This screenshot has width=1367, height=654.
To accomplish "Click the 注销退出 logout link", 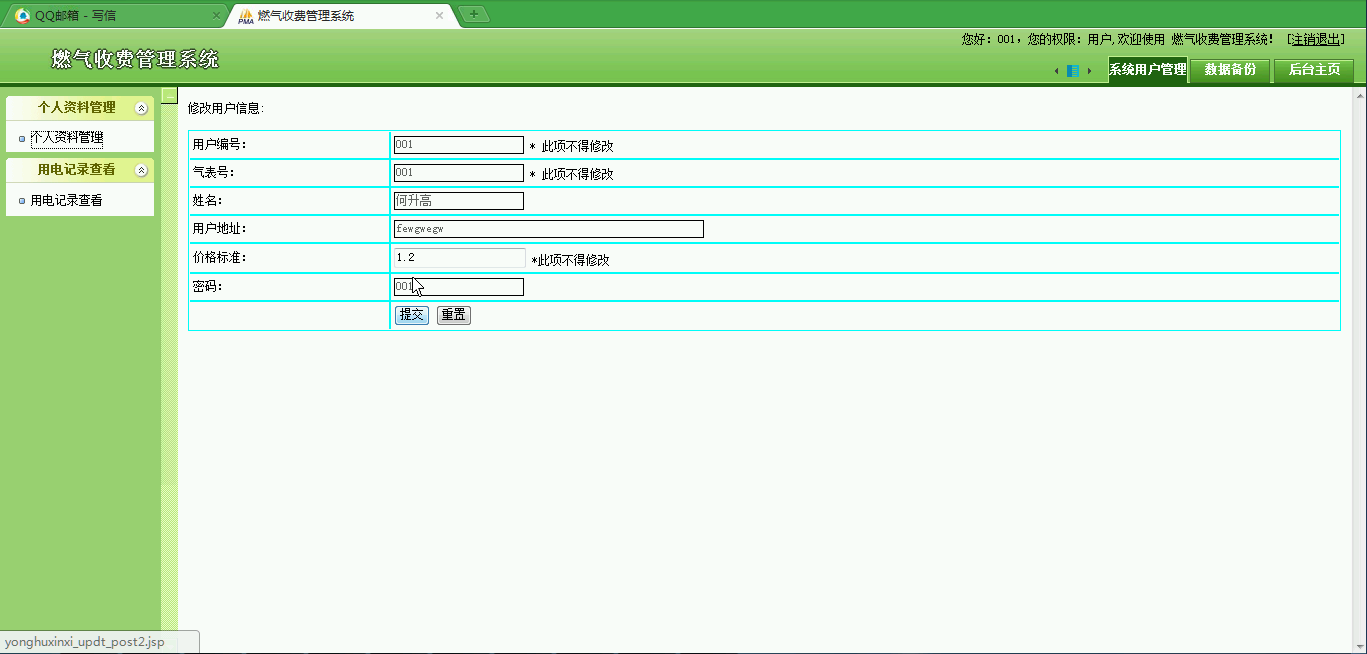I will click(x=1316, y=39).
